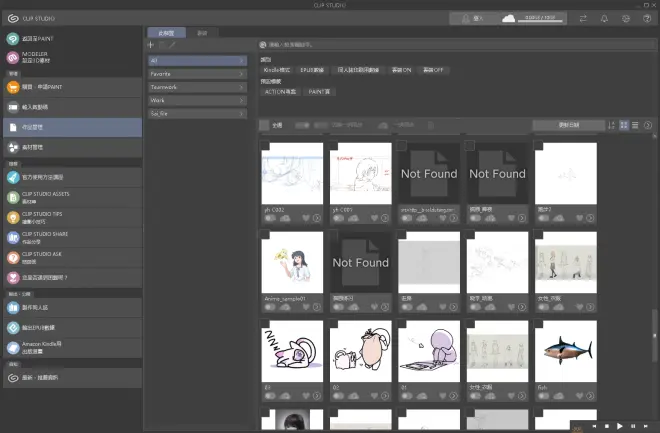Image resolution: width=660 pixels, height=433 pixels.
Task: Click the plus icon to add a folder
Action: (151, 45)
